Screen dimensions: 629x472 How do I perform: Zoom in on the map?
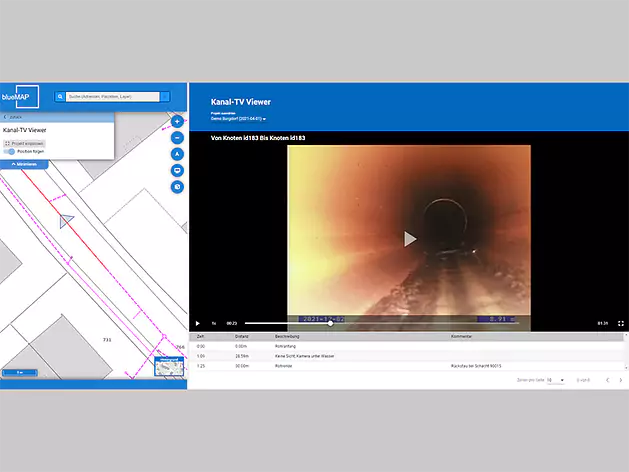(x=177, y=120)
